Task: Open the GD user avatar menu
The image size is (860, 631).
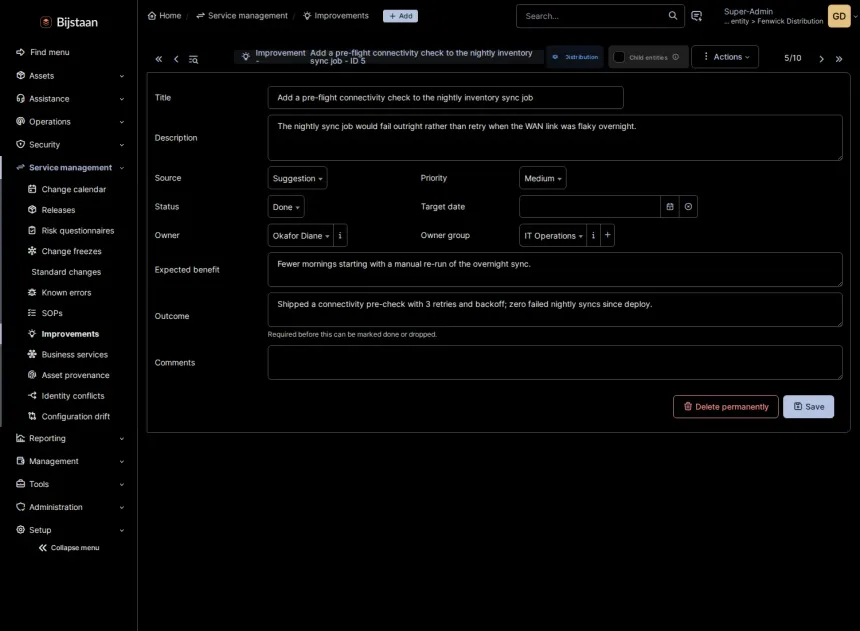Action: coord(839,16)
